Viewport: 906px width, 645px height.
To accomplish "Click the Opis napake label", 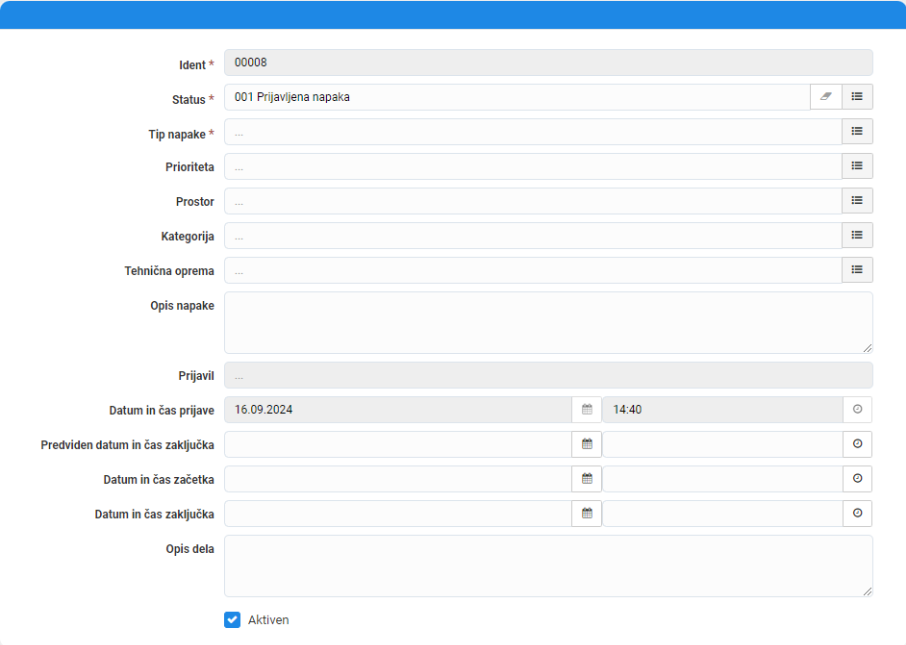I will point(182,305).
